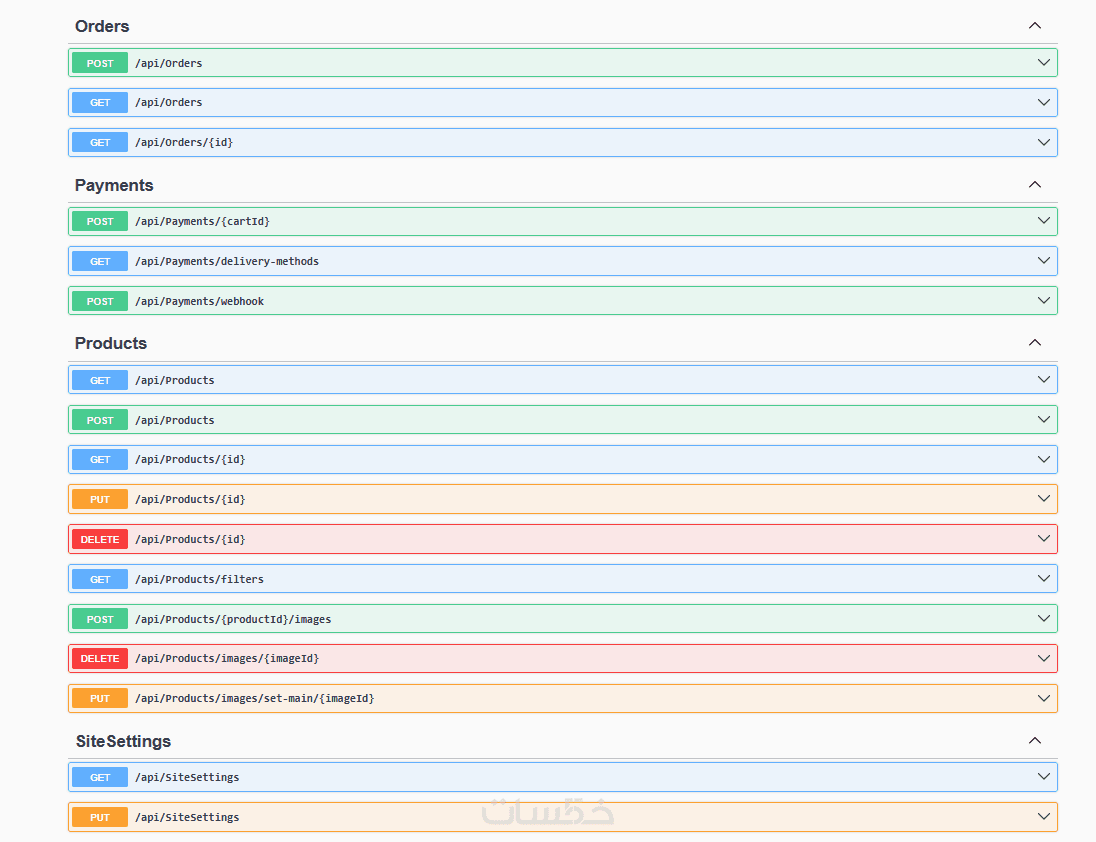
Task: Expand GET /api/Orders endpoint arrow
Action: (x=1044, y=102)
